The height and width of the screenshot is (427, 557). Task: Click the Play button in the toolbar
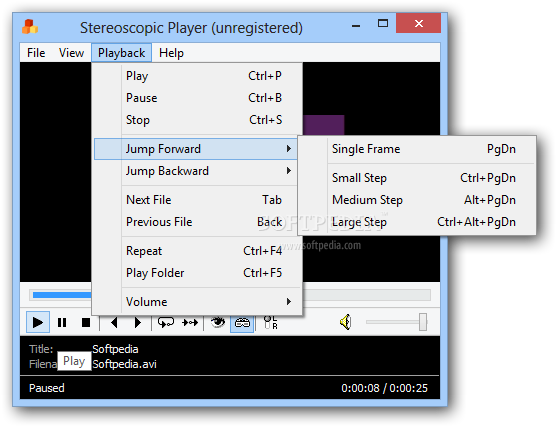[38, 323]
